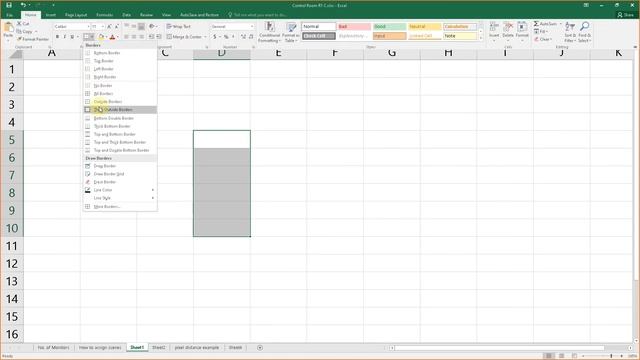
Task: Click the Accounting Number Format dollar icon
Action: (x=215, y=37)
